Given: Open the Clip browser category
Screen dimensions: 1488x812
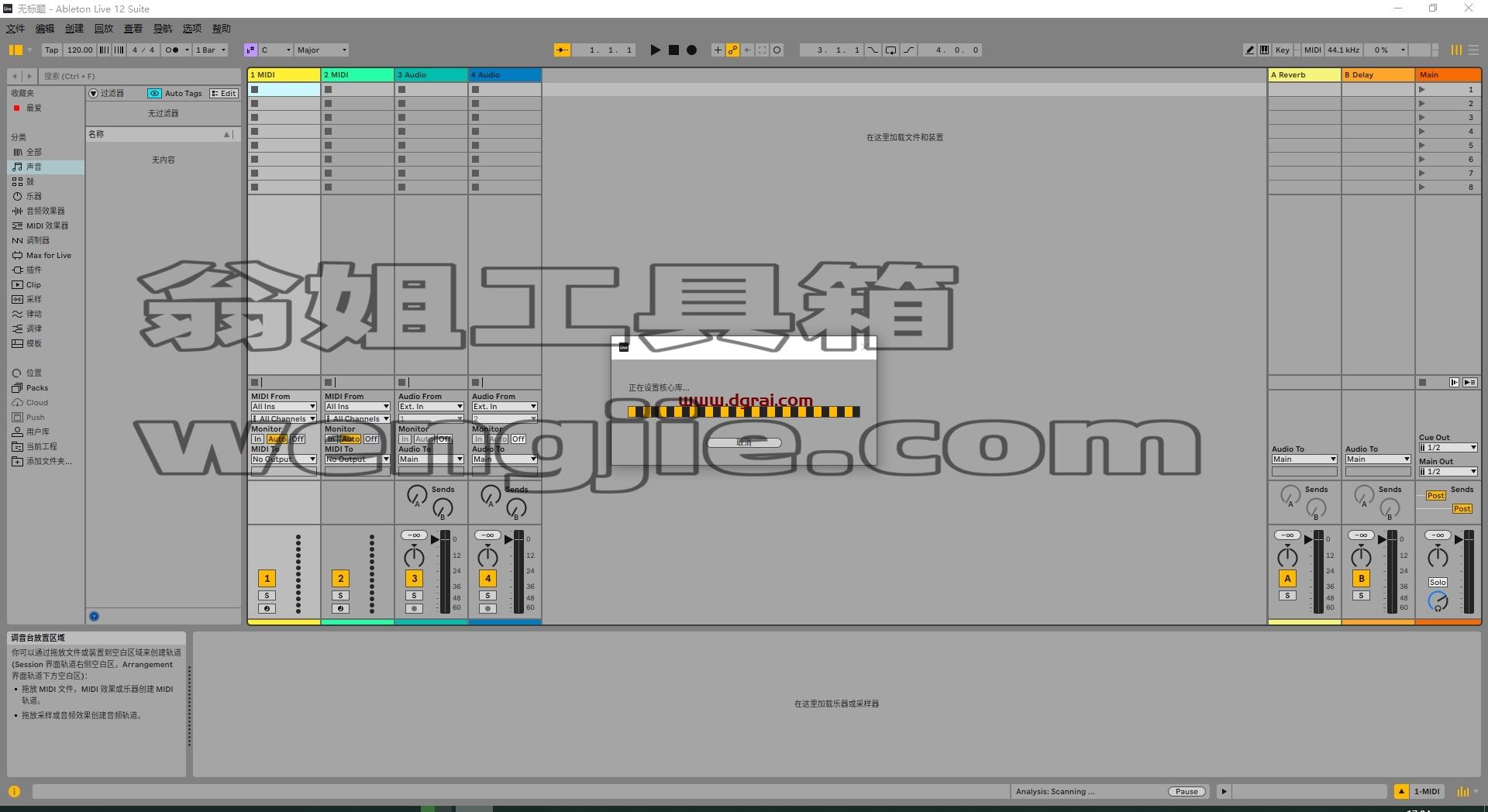Looking at the screenshot, I should (45, 284).
